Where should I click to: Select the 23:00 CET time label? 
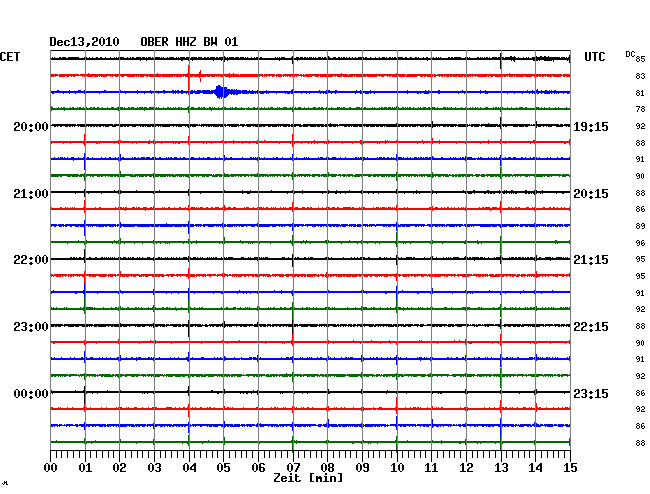[x=31, y=327]
